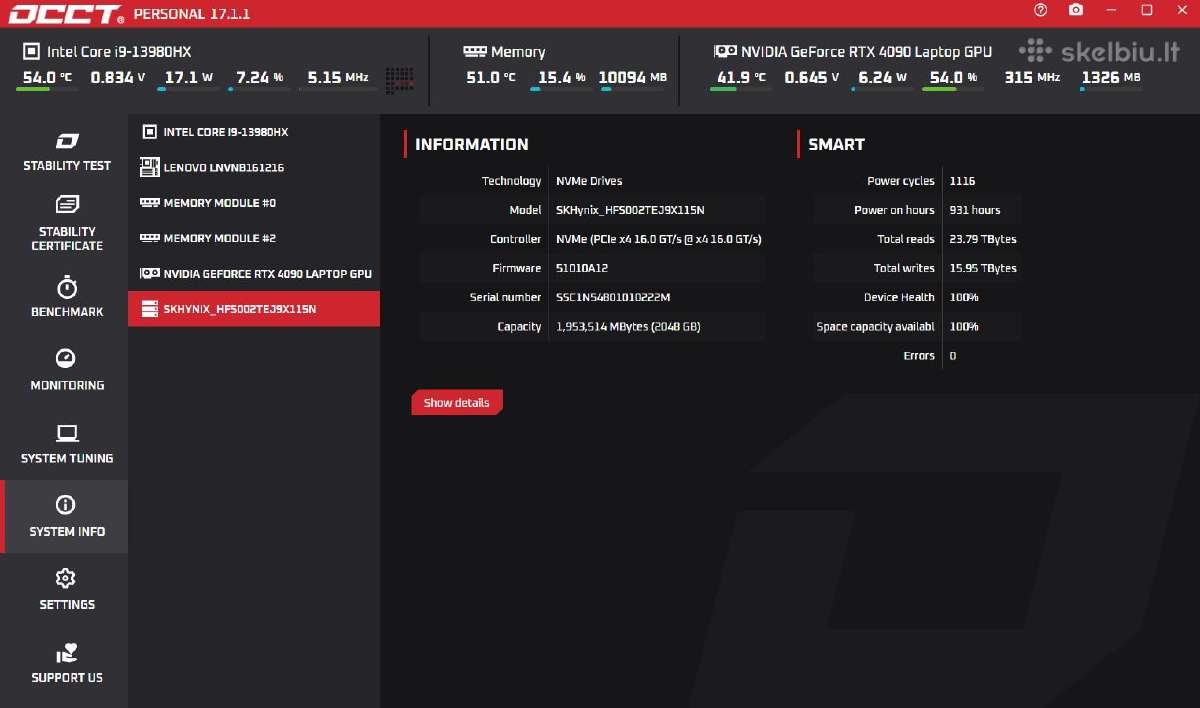This screenshot has width=1200, height=708.
Task: Open the help question mark icon
Action: point(1041,10)
